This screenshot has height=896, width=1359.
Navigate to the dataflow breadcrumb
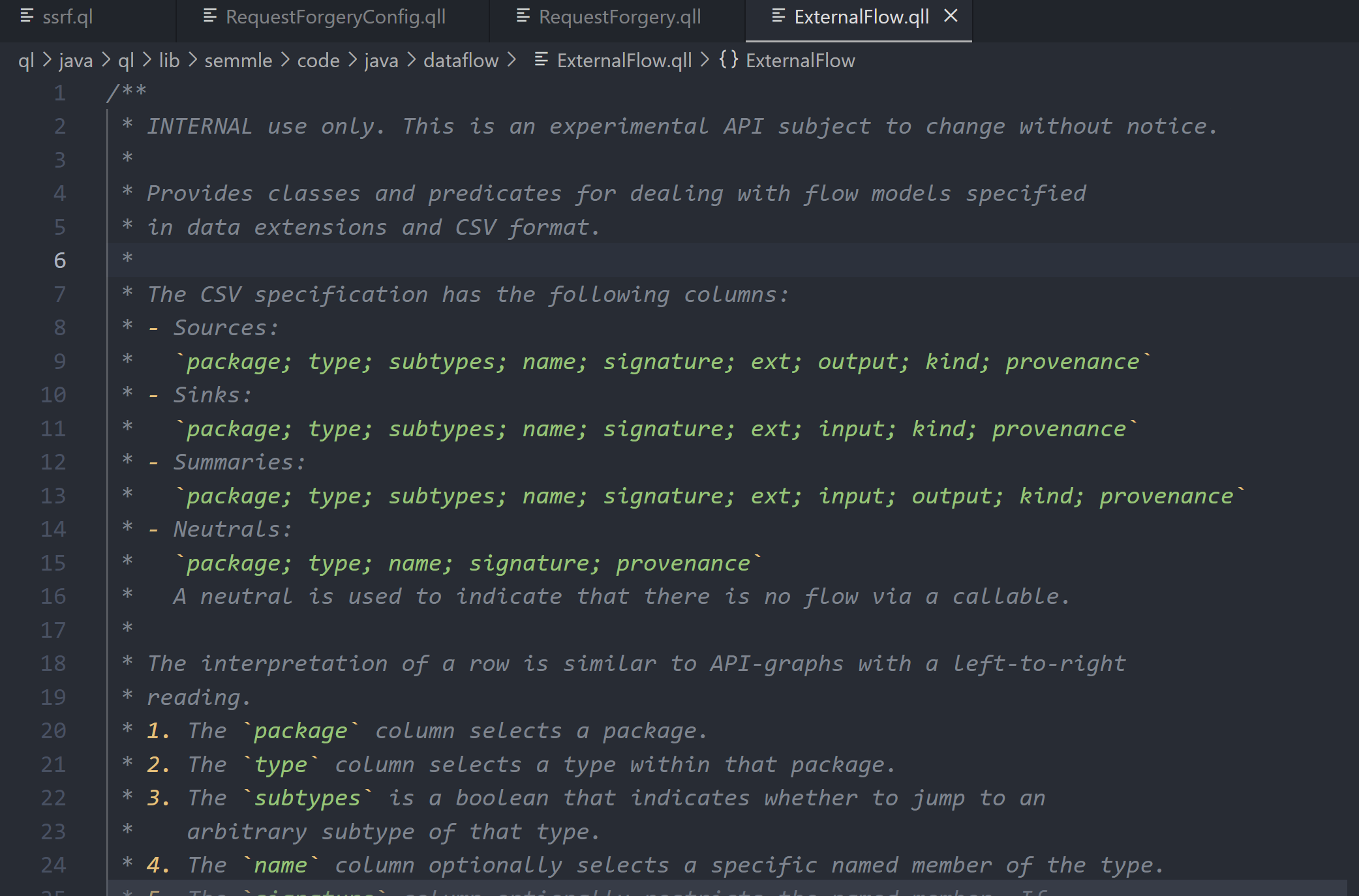click(460, 60)
